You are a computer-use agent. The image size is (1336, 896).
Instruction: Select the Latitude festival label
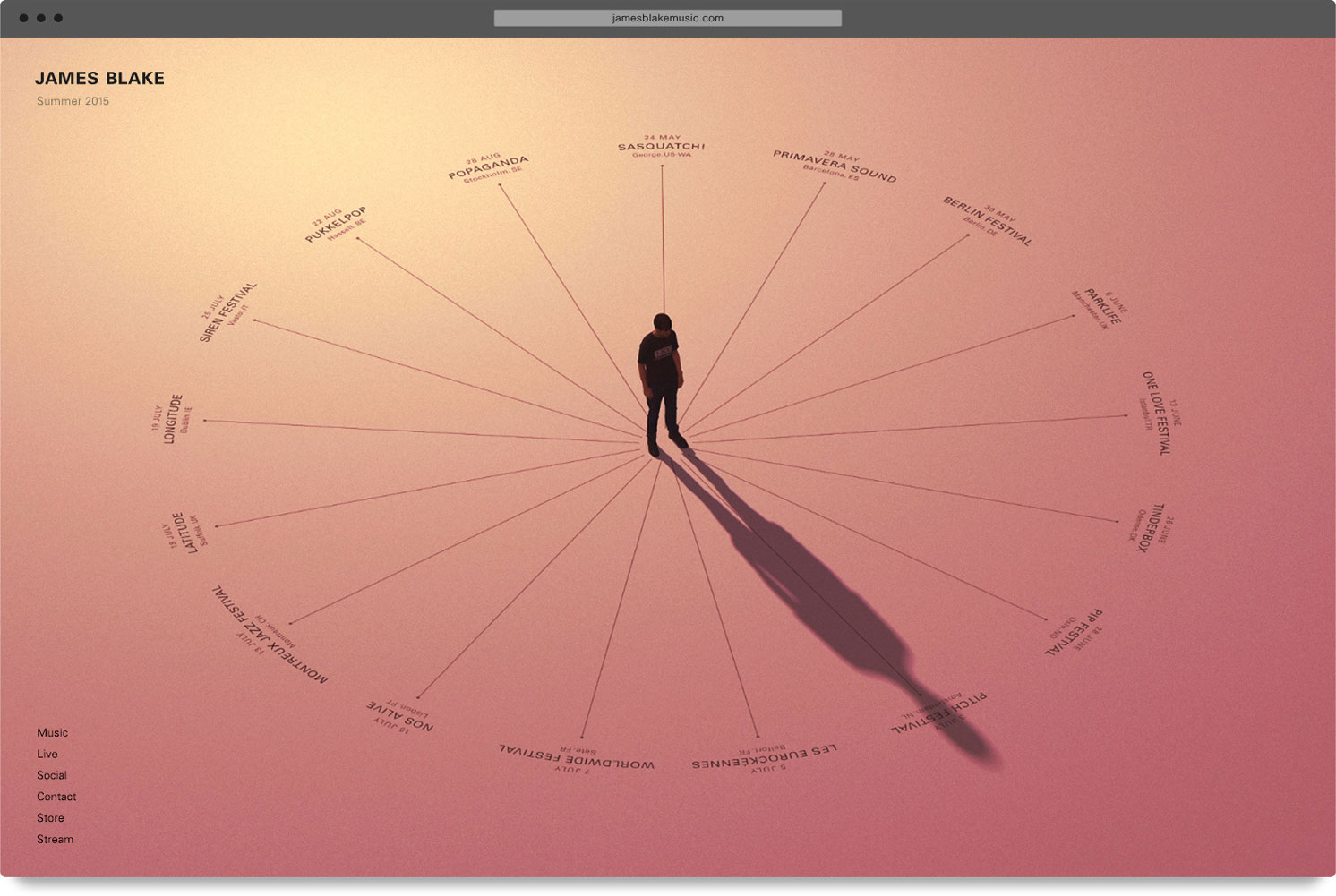186,533
